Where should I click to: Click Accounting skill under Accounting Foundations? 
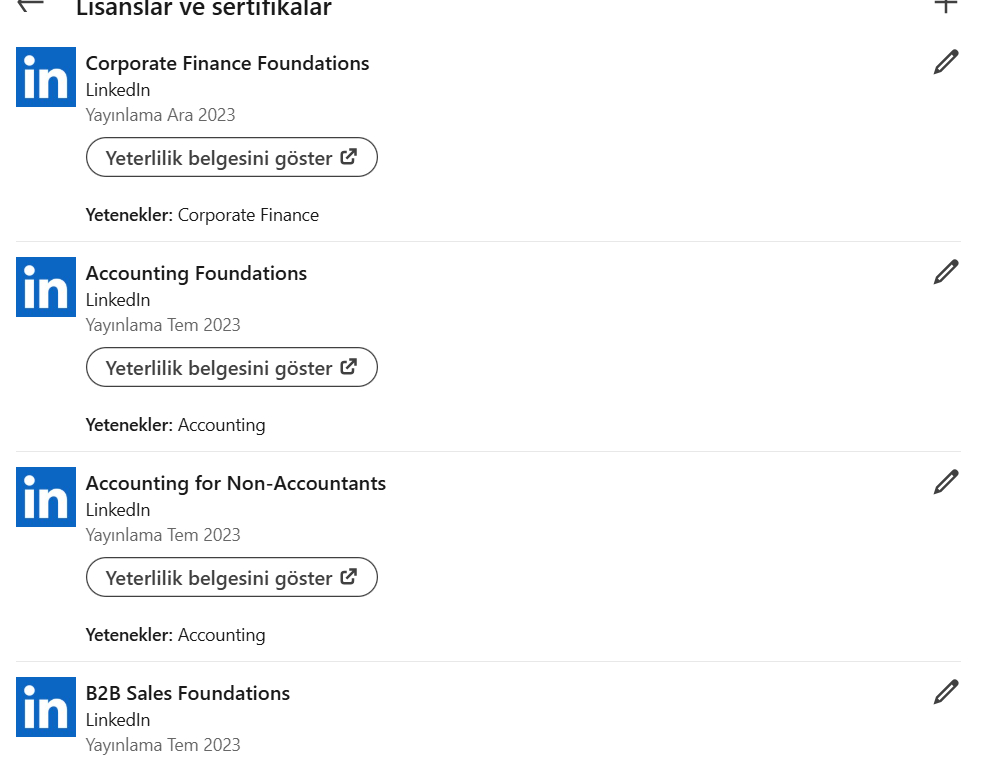[x=221, y=425]
